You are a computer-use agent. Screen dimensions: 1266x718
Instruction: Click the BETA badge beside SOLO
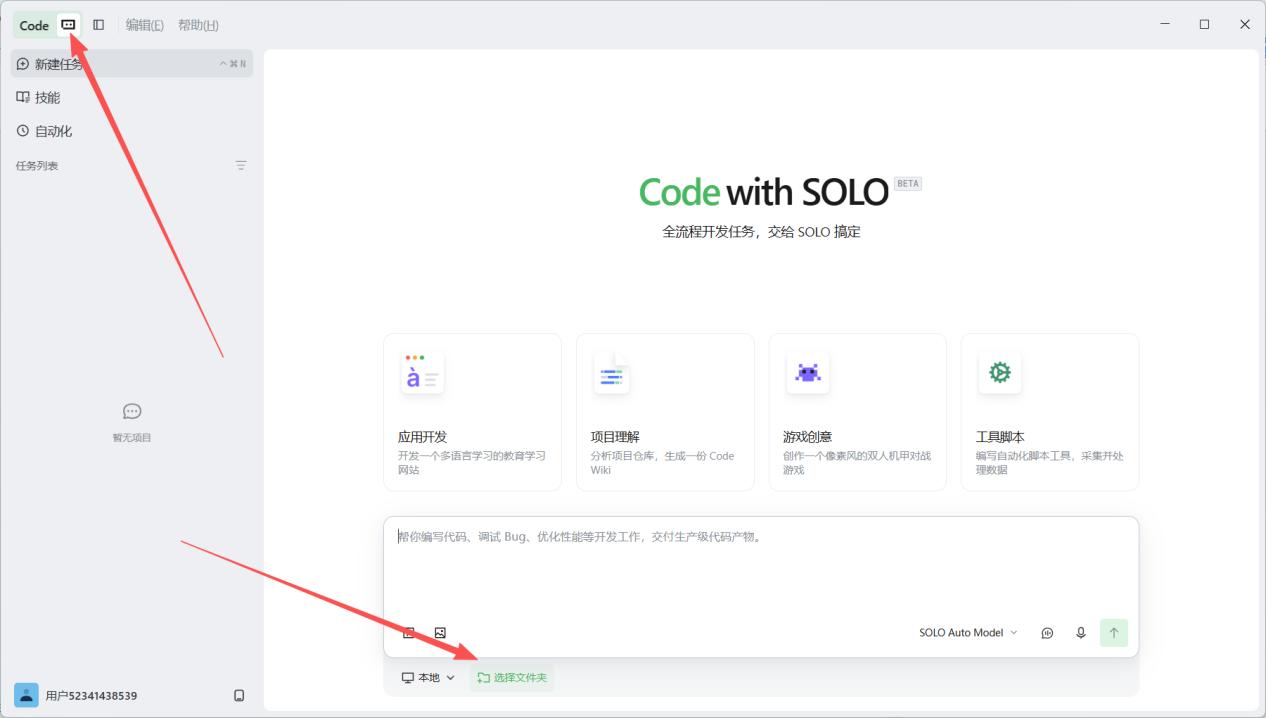point(908,184)
